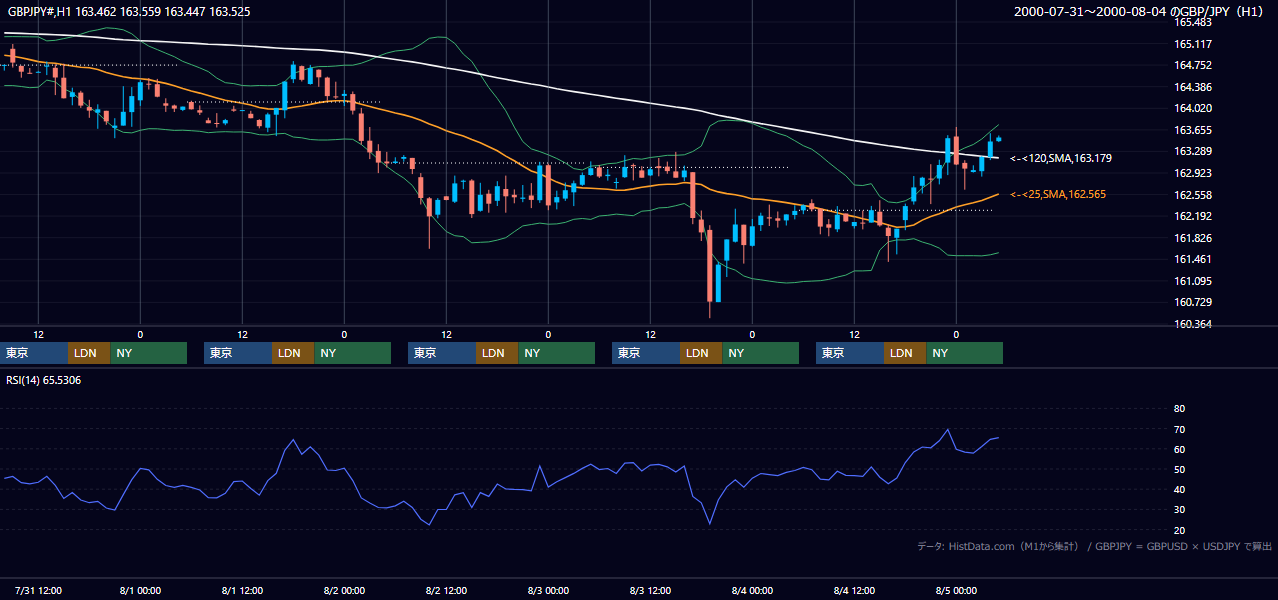The width and height of the screenshot is (1278, 600).
Task: Click price axis label 162.192
Action: pos(1193,216)
